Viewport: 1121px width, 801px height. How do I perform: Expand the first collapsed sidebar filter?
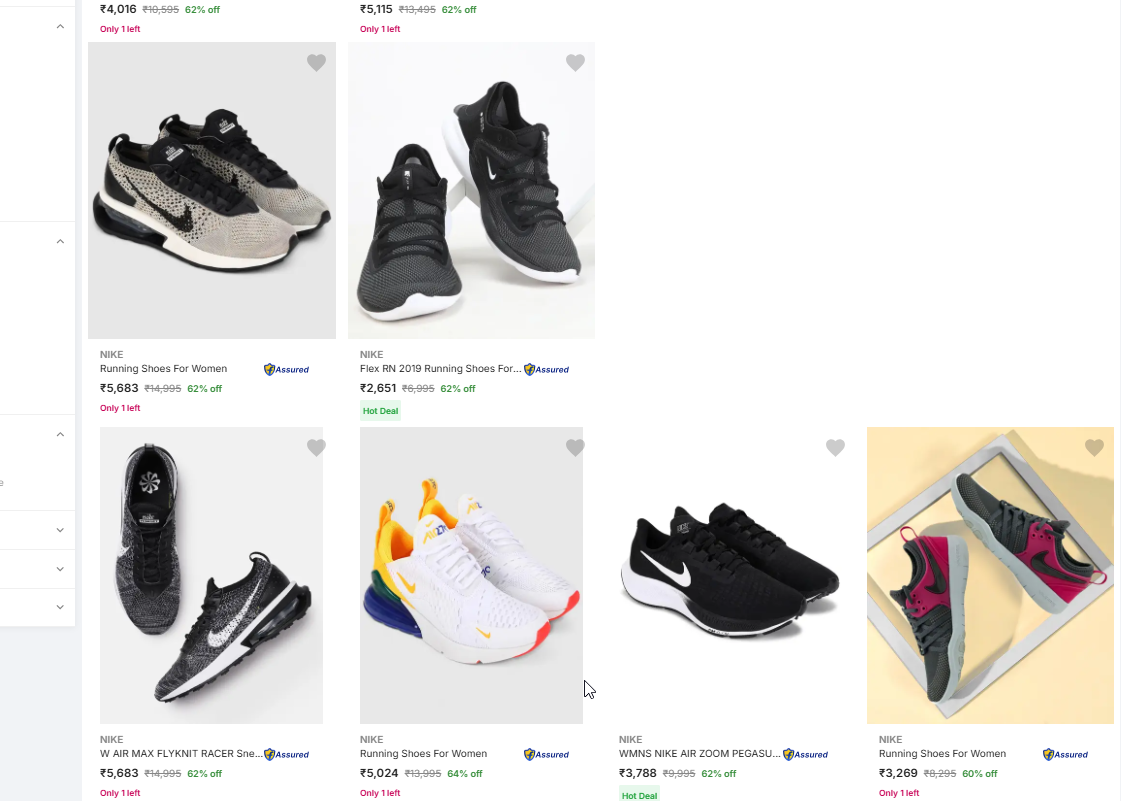click(x=60, y=530)
